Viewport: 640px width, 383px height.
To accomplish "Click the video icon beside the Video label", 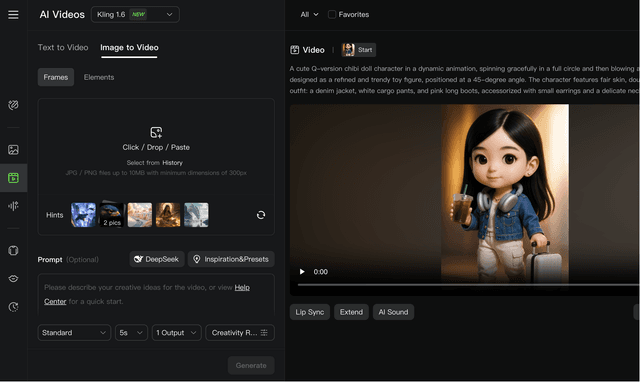I will (x=295, y=50).
